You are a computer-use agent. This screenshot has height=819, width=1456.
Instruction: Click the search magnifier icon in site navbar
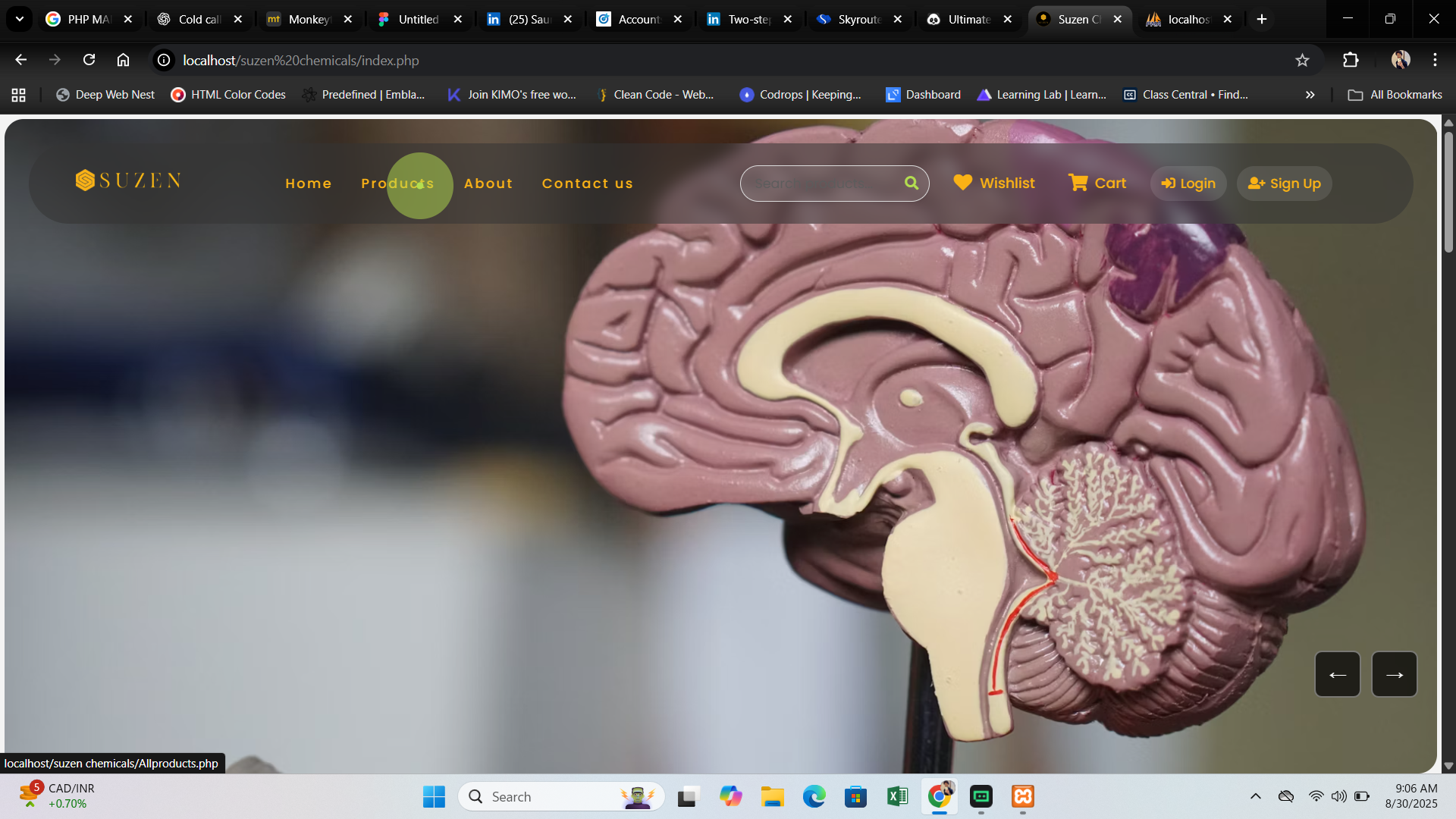(912, 183)
